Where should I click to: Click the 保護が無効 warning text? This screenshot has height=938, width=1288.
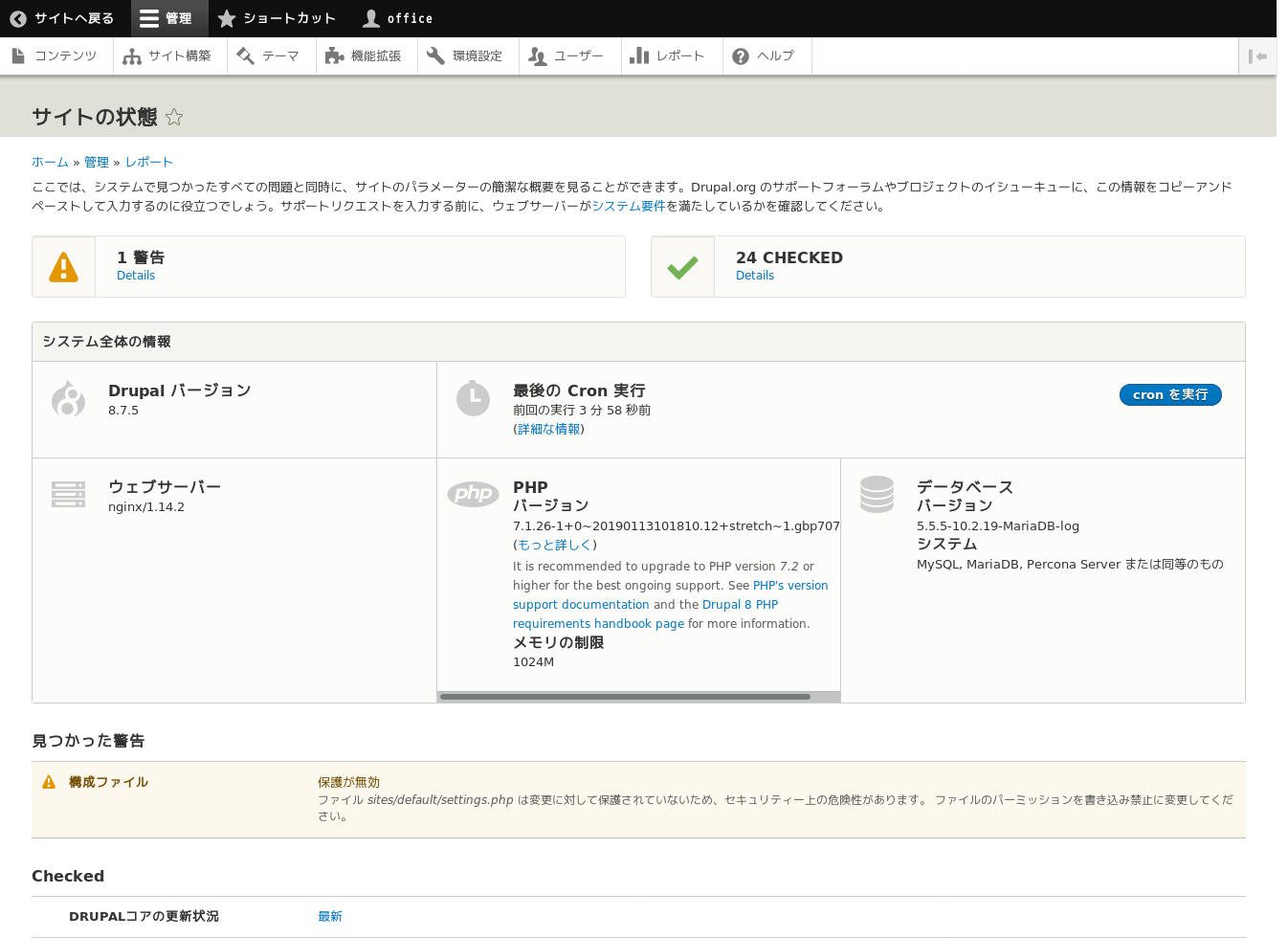pyautogui.click(x=348, y=782)
